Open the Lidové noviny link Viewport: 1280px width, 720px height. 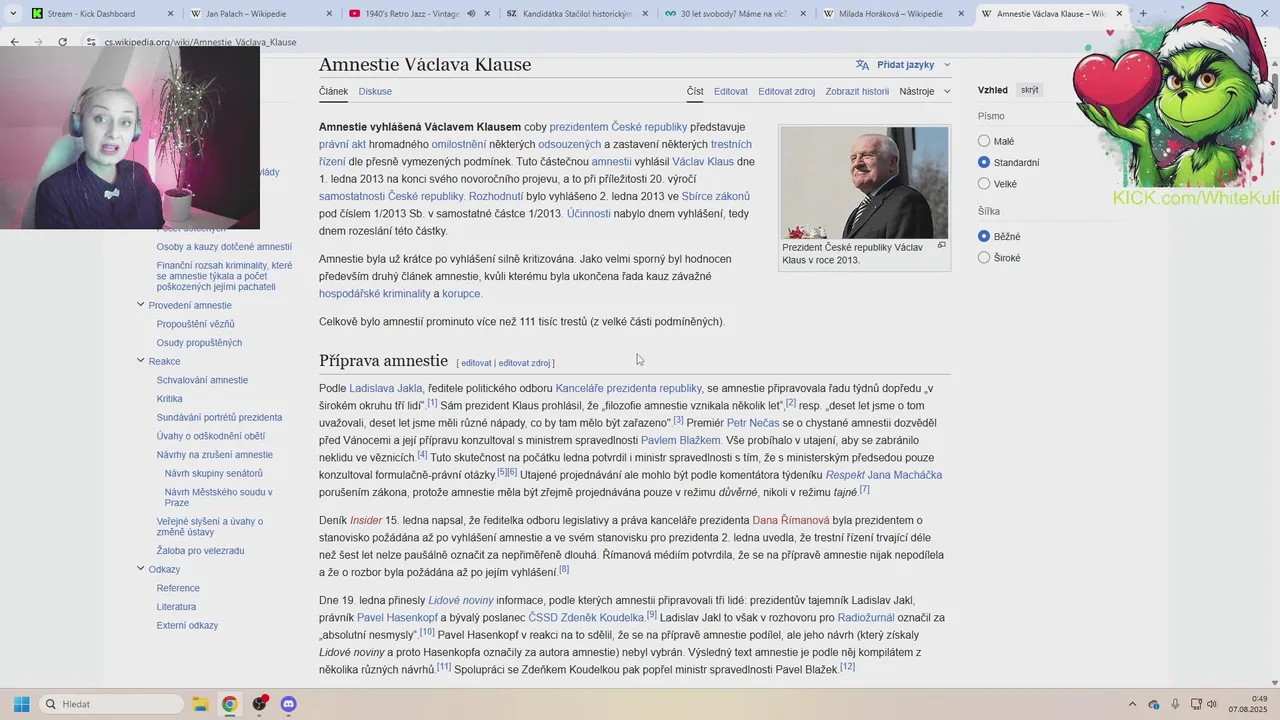pos(461,600)
